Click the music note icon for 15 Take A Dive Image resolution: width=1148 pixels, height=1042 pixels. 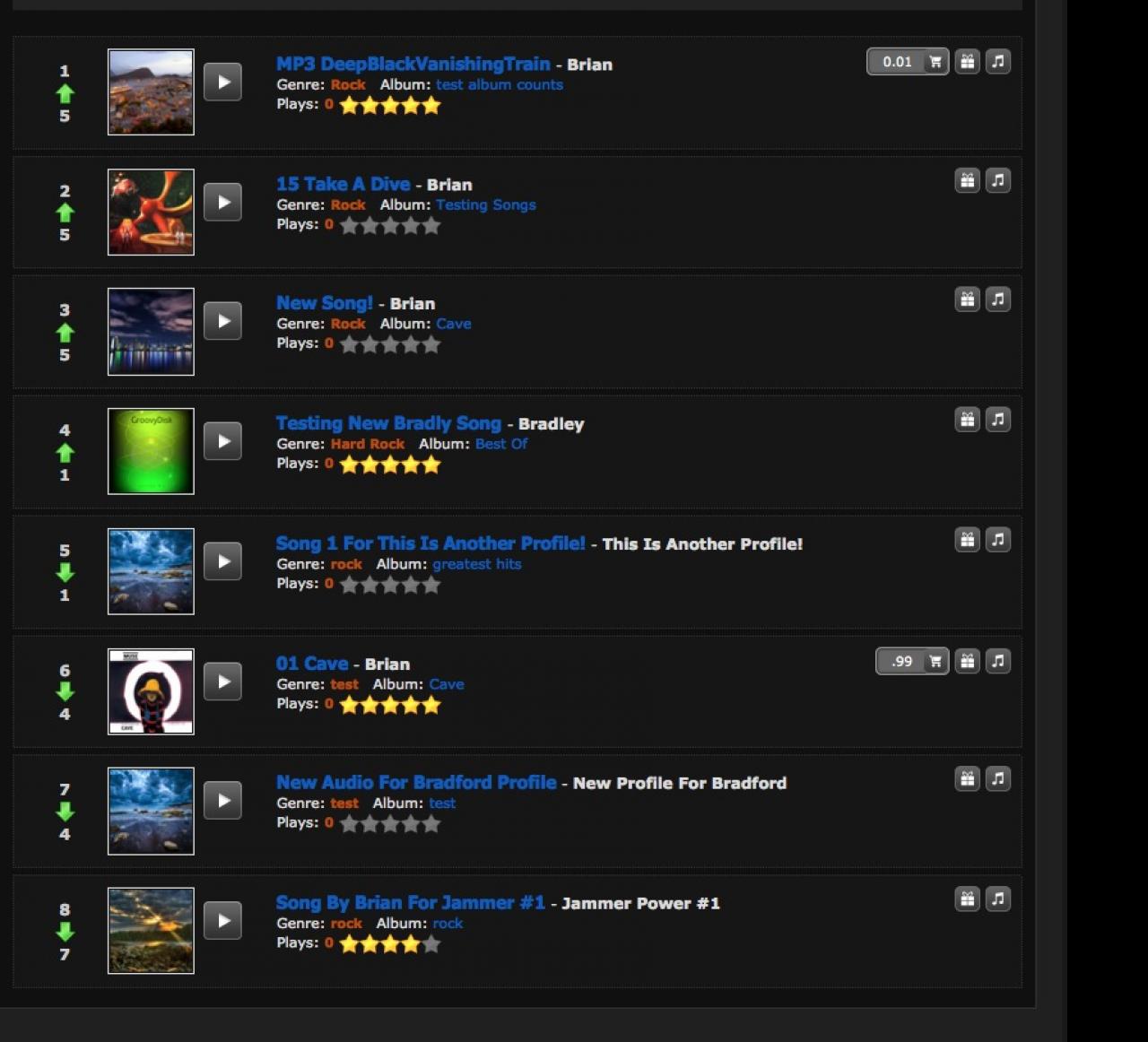(998, 180)
